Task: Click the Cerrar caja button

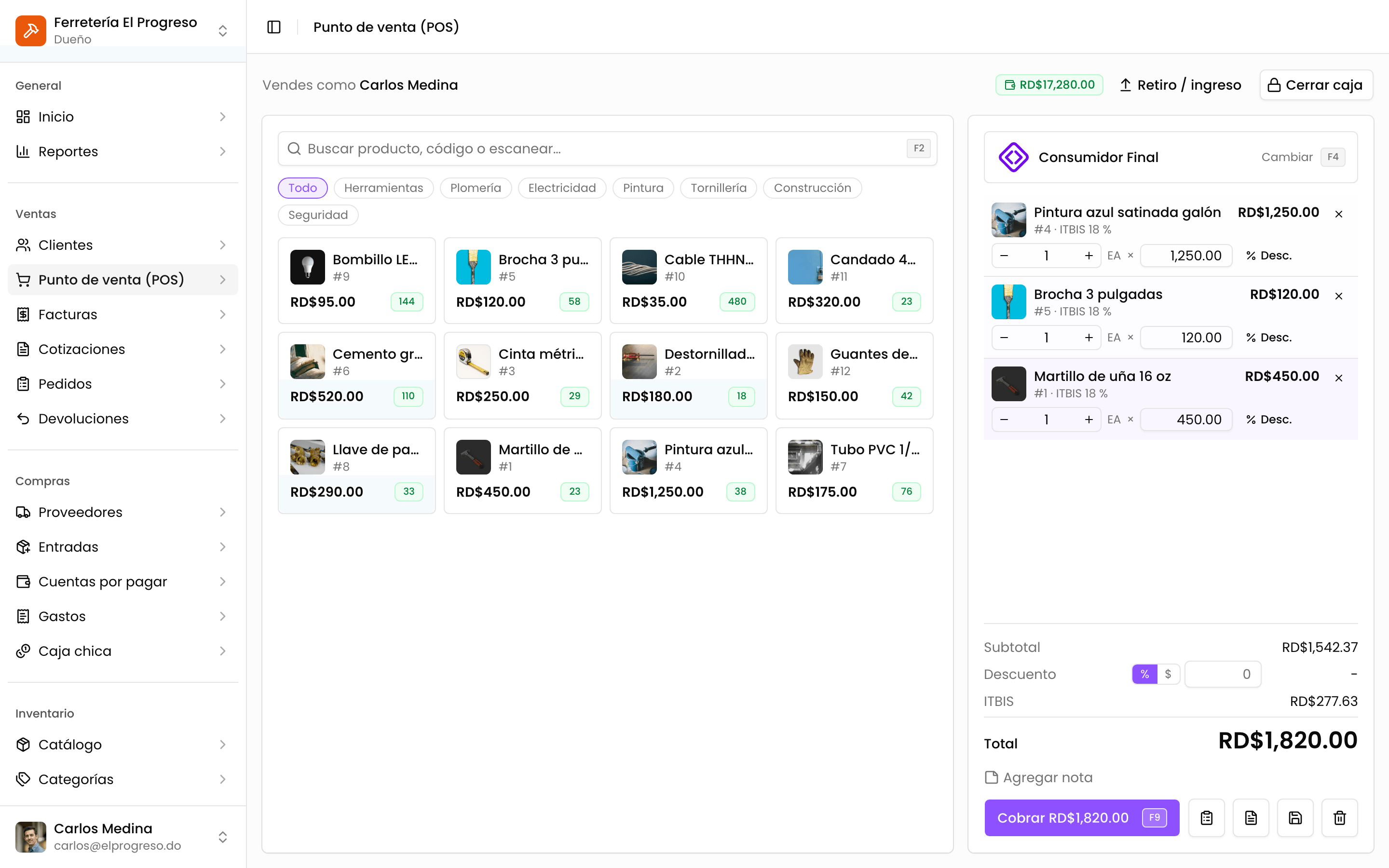Action: (x=1316, y=85)
